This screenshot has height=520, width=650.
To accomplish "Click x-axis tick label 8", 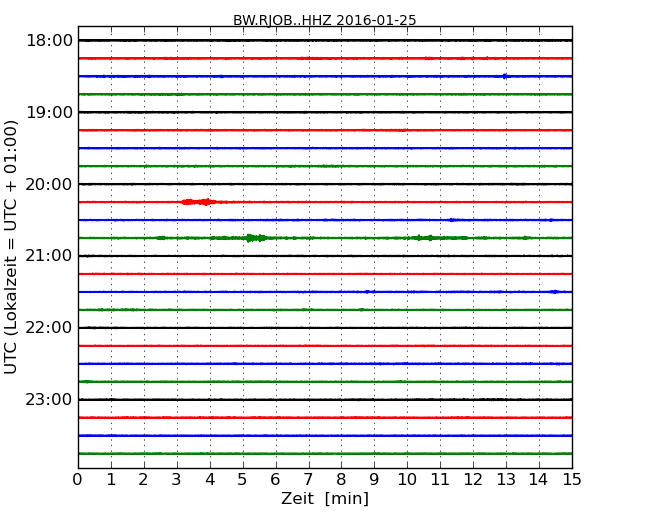I will 341,480.
